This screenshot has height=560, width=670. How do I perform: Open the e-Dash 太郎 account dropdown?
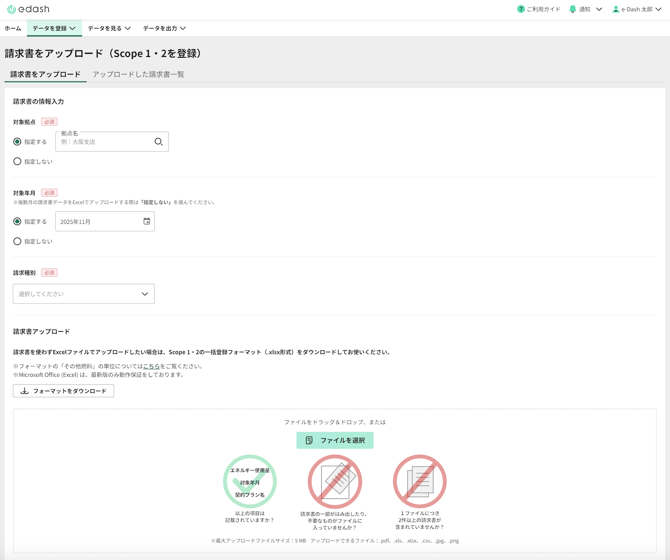click(x=637, y=9)
